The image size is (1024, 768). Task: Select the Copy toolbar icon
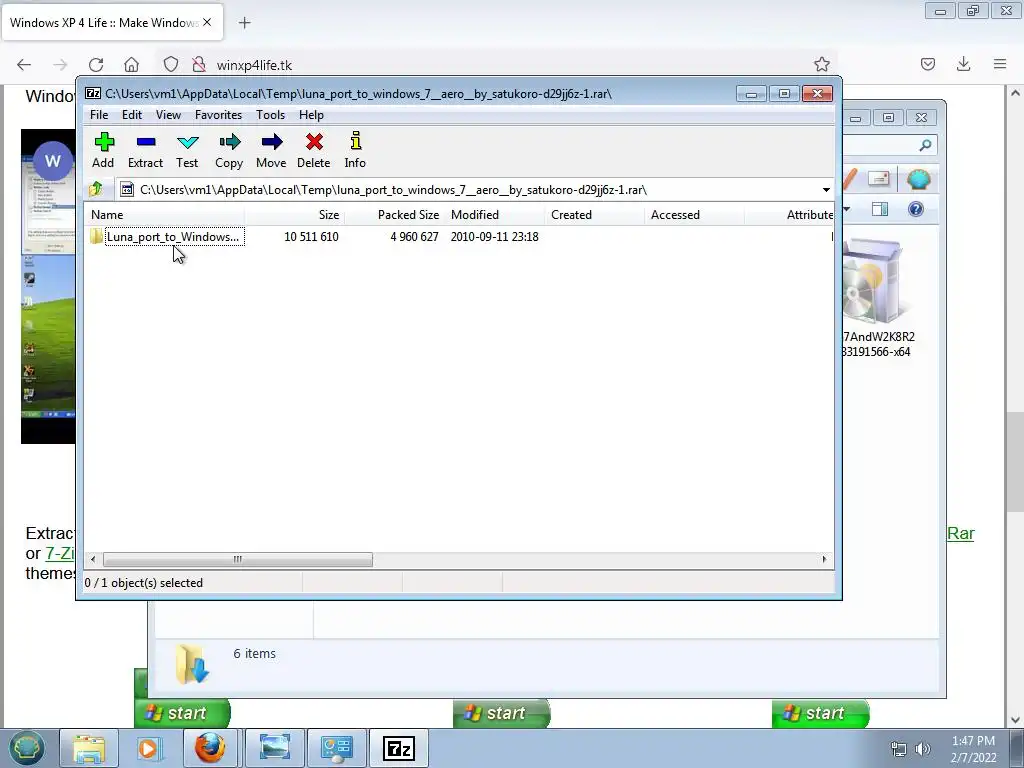[229, 150]
